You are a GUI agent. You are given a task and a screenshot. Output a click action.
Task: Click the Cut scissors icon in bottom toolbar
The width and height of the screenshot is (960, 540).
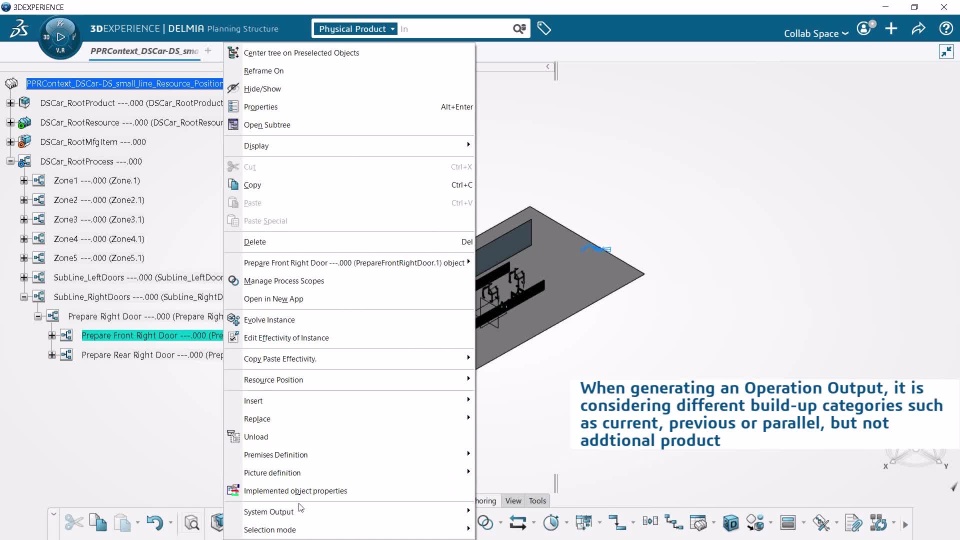click(x=74, y=522)
